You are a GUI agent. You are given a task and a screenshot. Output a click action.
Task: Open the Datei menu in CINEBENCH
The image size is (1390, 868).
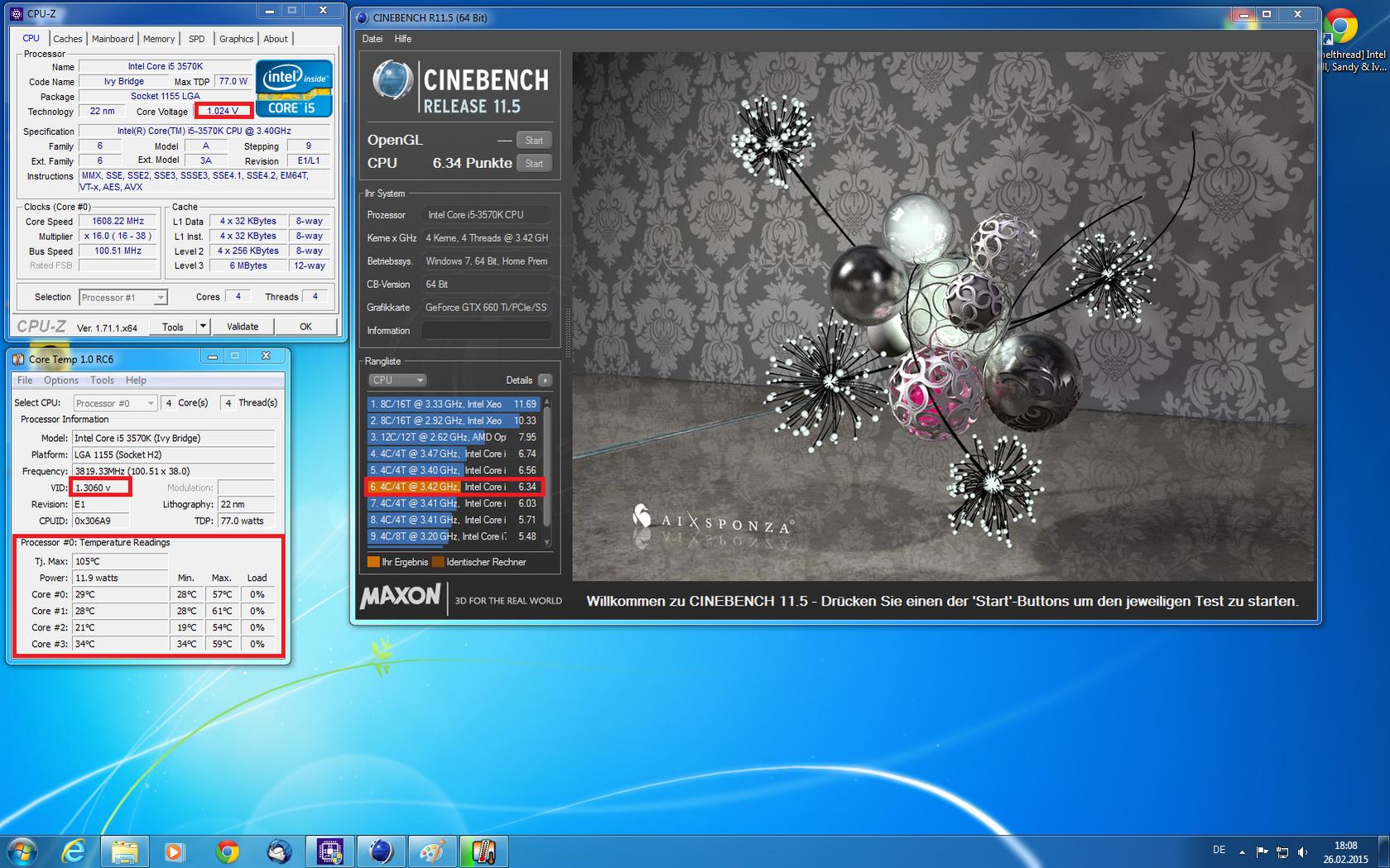coord(373,39)
